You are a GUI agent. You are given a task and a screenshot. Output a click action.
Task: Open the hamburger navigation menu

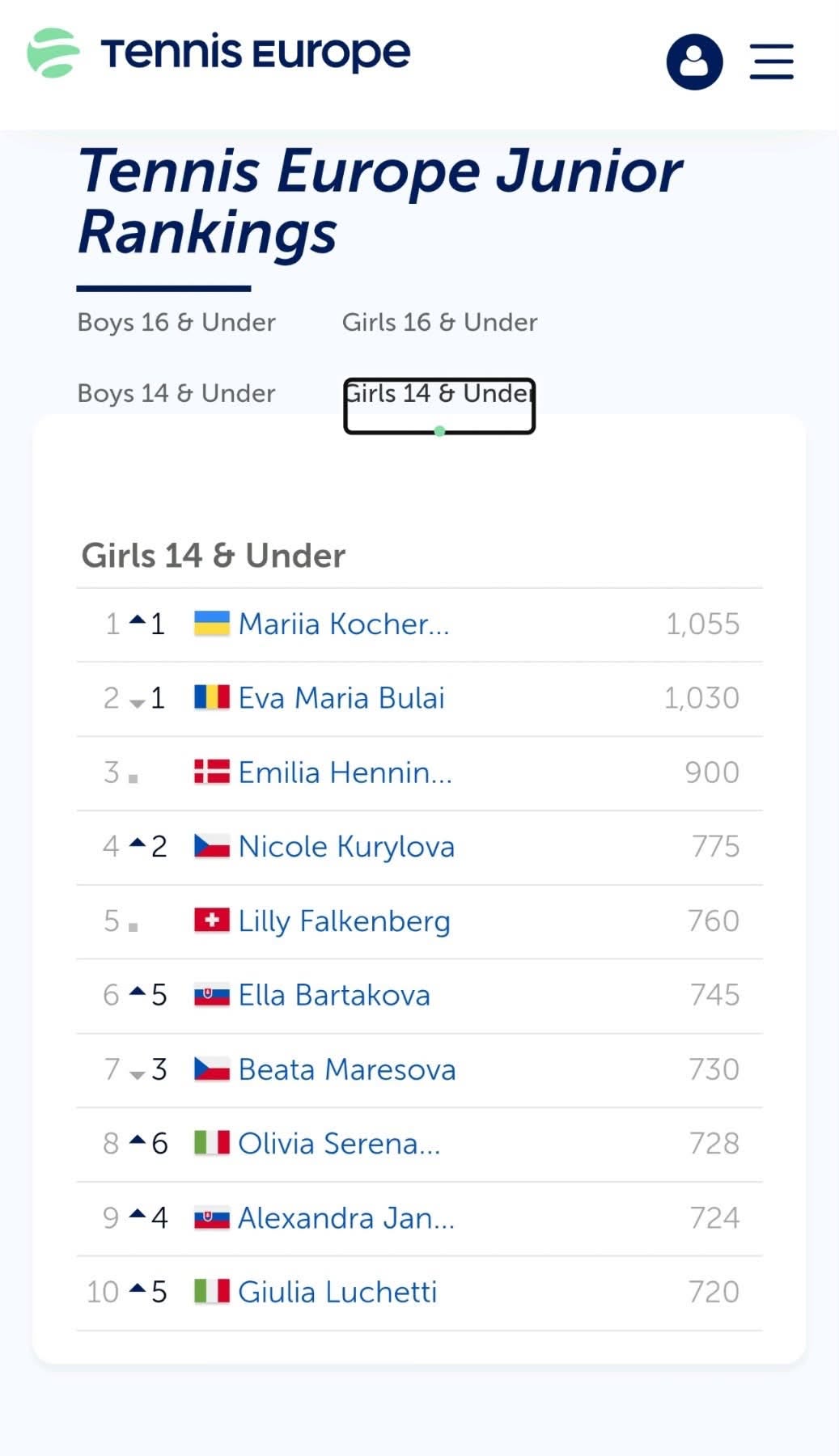pos(771,61)
